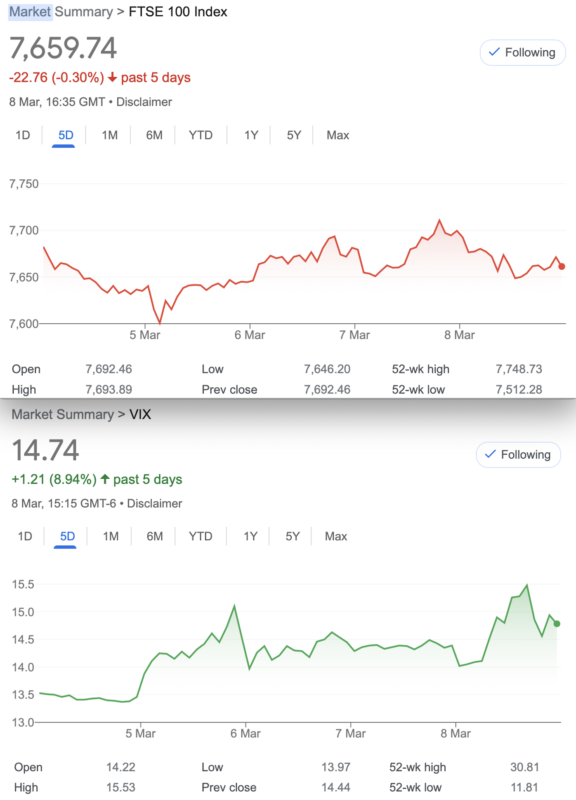
Task: Switch VIX chart to 1M range
Action: point(111,536)
